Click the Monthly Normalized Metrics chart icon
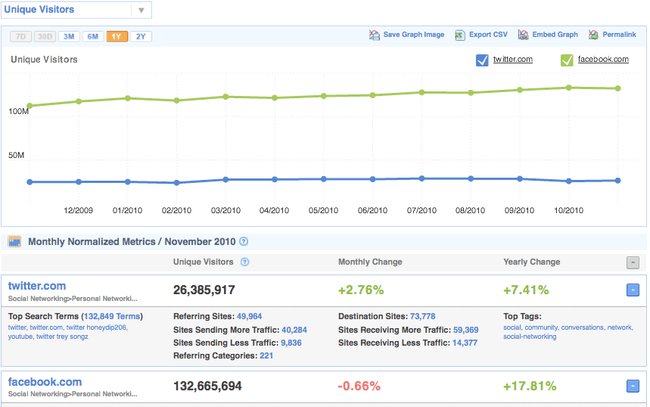The image size is (650, 407). coord(15,242)
